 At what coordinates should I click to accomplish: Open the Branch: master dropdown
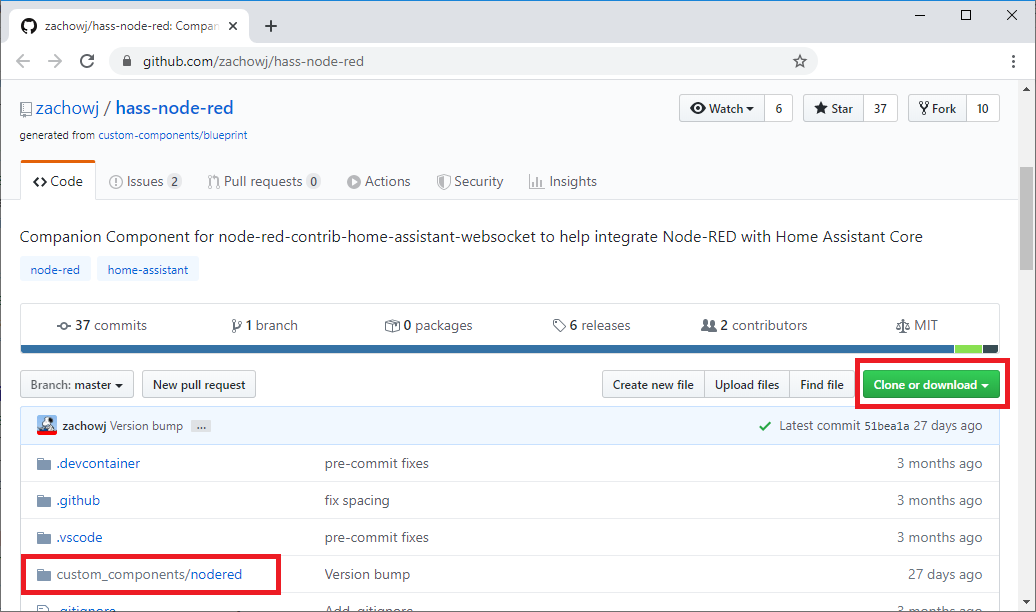77,385
